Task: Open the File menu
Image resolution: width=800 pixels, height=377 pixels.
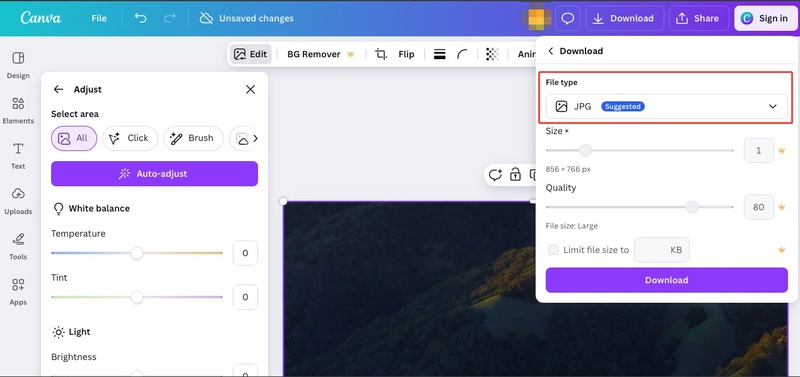Action: pos(99,18)
